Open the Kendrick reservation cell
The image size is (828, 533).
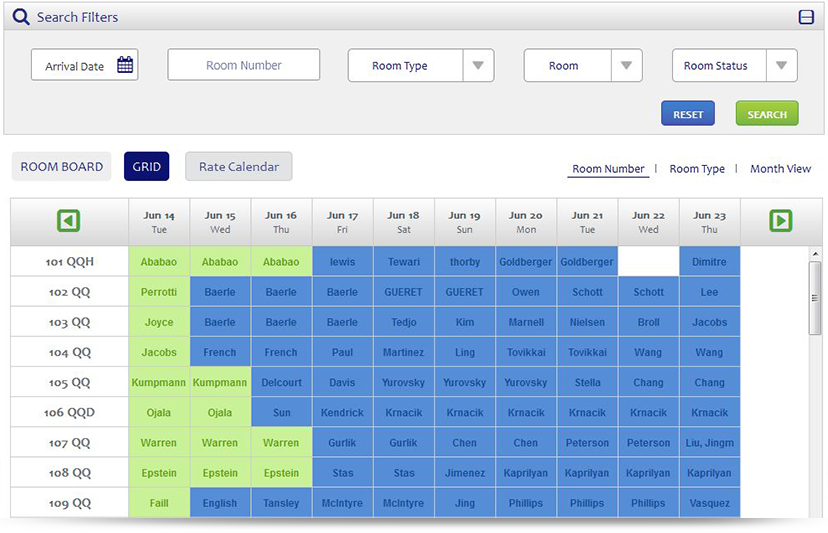[x=342, y=413]
